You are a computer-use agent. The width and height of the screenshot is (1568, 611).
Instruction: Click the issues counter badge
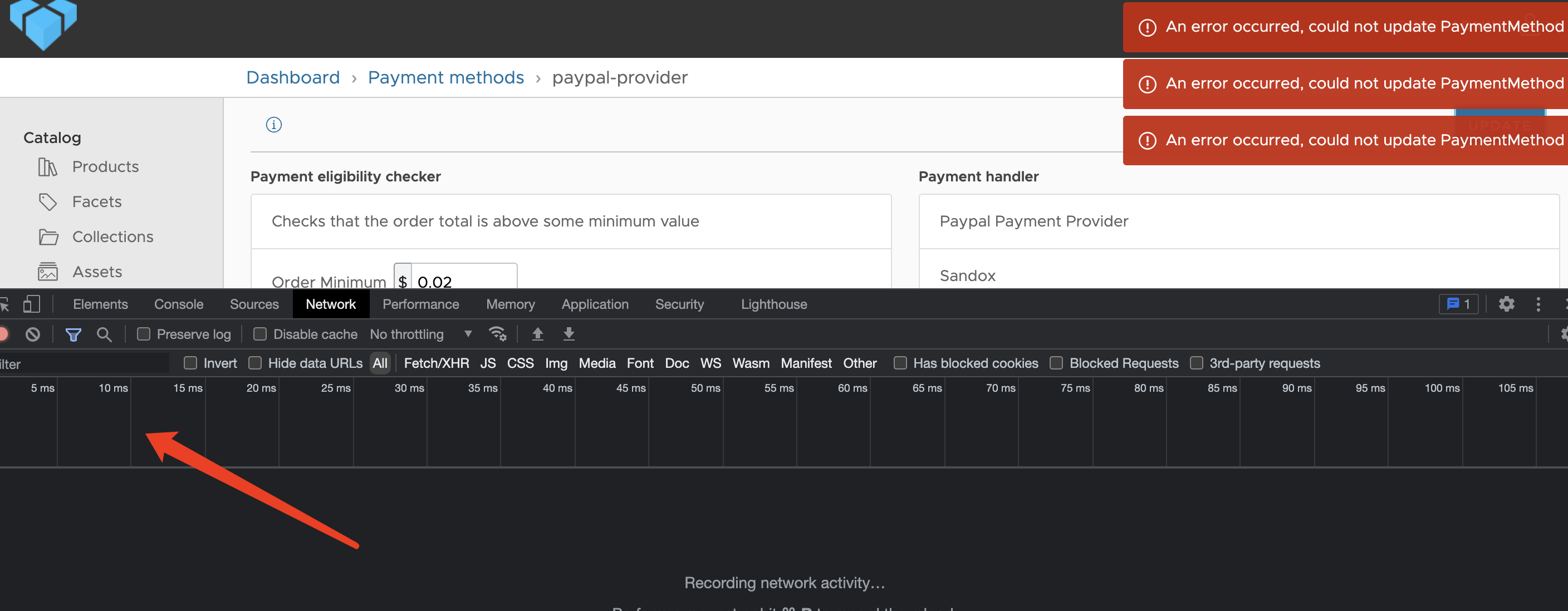click(1458, 304)
